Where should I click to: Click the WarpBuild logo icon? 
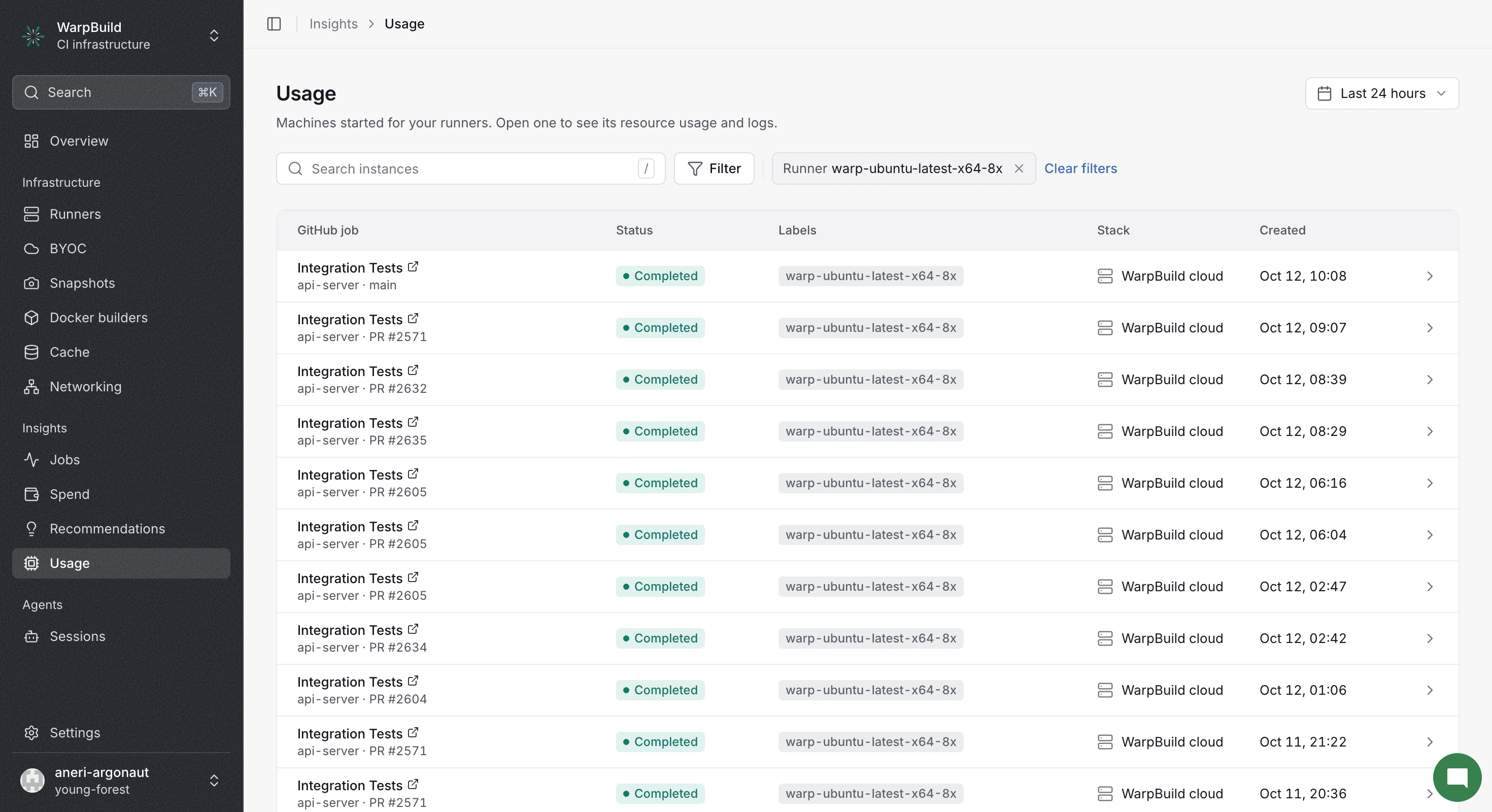click(33, 36)
